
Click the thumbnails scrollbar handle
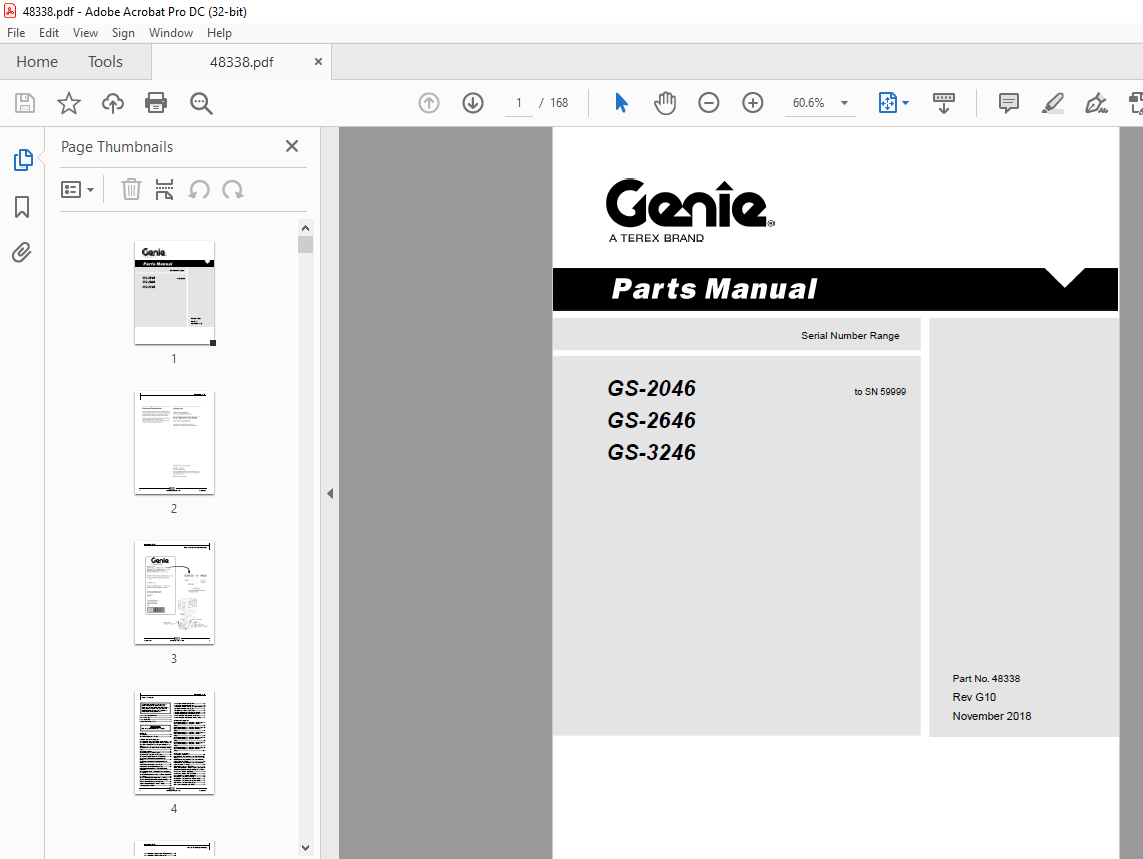pyautogui.click(x=305, y=244)
